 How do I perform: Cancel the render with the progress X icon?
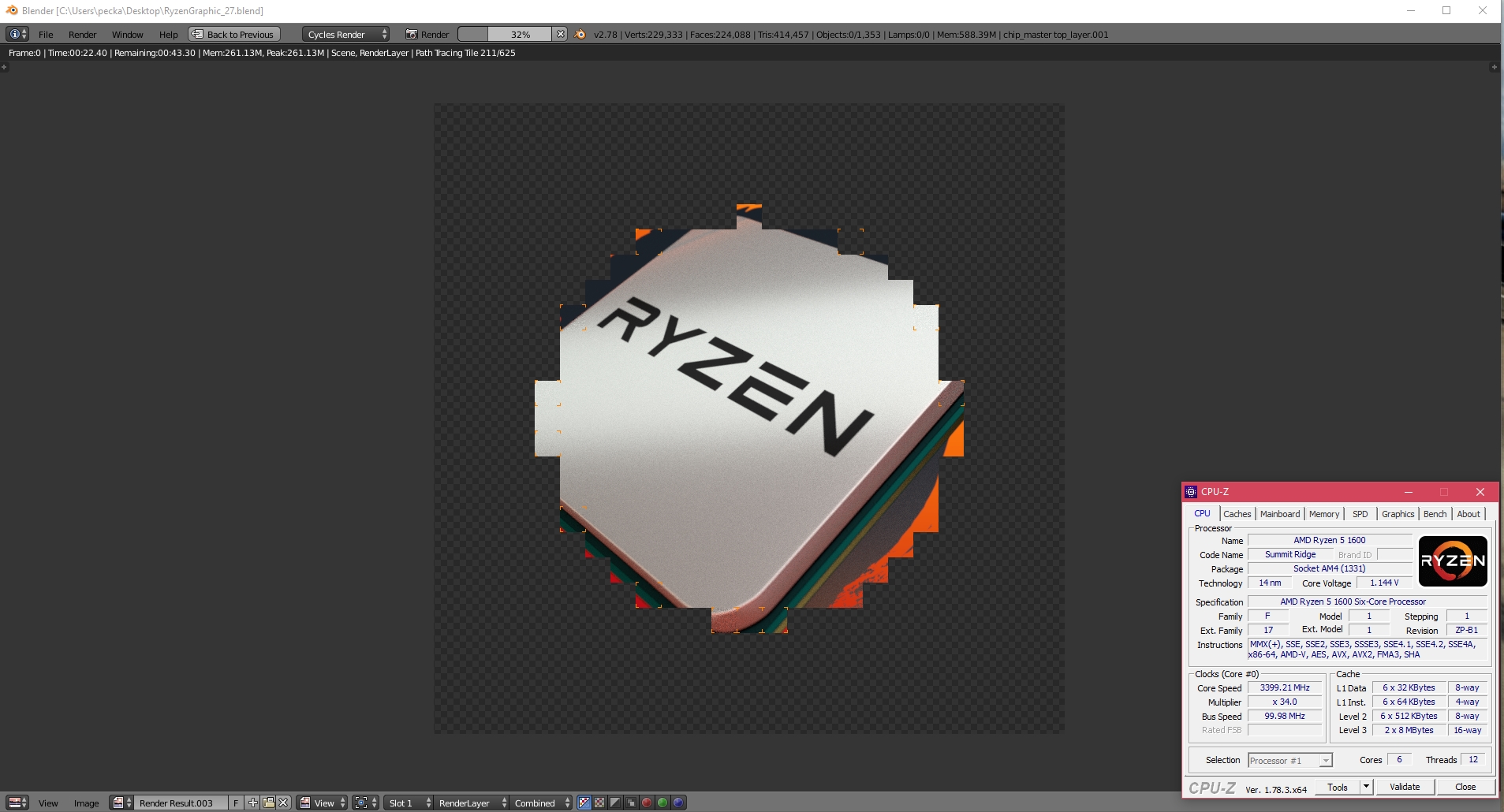560,34
